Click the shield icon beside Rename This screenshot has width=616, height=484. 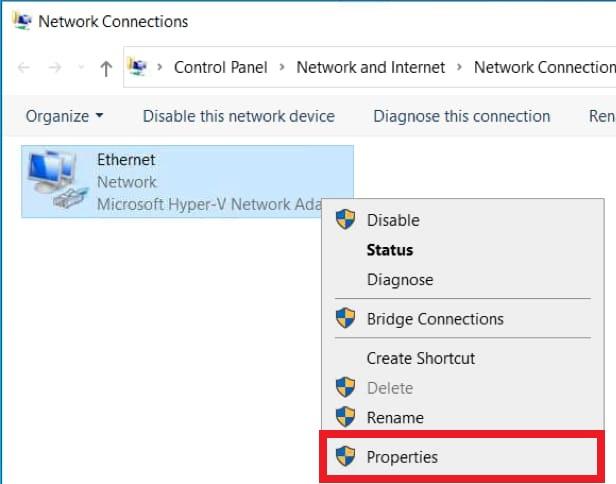pyautogui.click(x=345, y=417)
